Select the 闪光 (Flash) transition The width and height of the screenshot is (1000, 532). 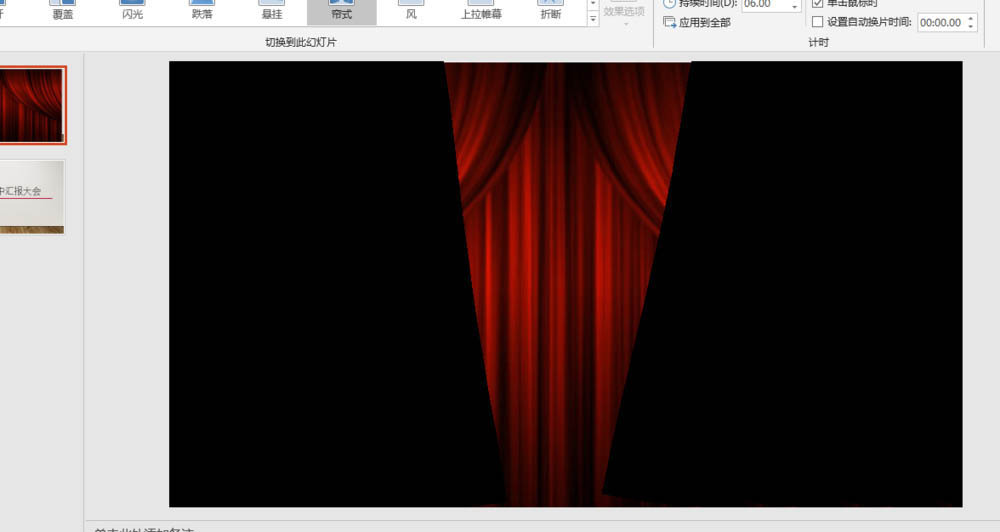coord(133,11)
